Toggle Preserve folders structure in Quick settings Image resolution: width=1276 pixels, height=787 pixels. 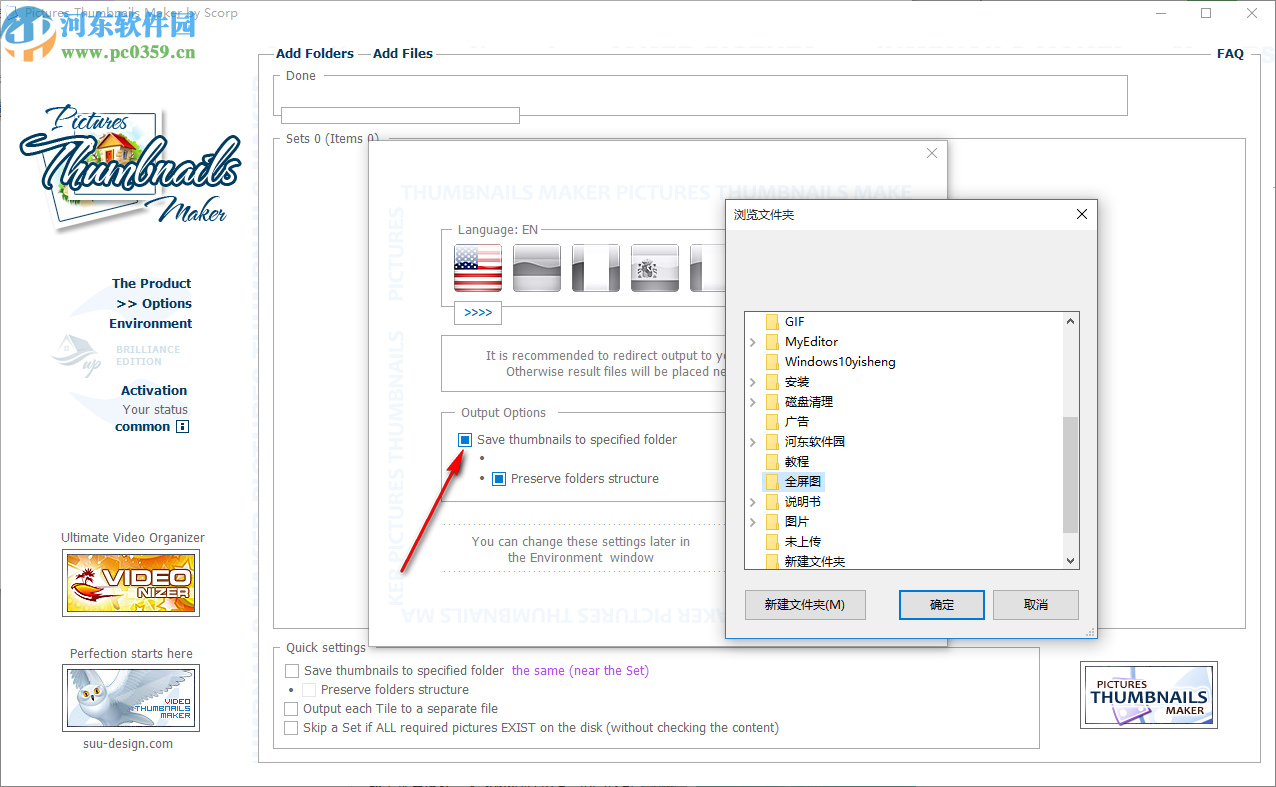pyautogui.click(x=309, y=690)
